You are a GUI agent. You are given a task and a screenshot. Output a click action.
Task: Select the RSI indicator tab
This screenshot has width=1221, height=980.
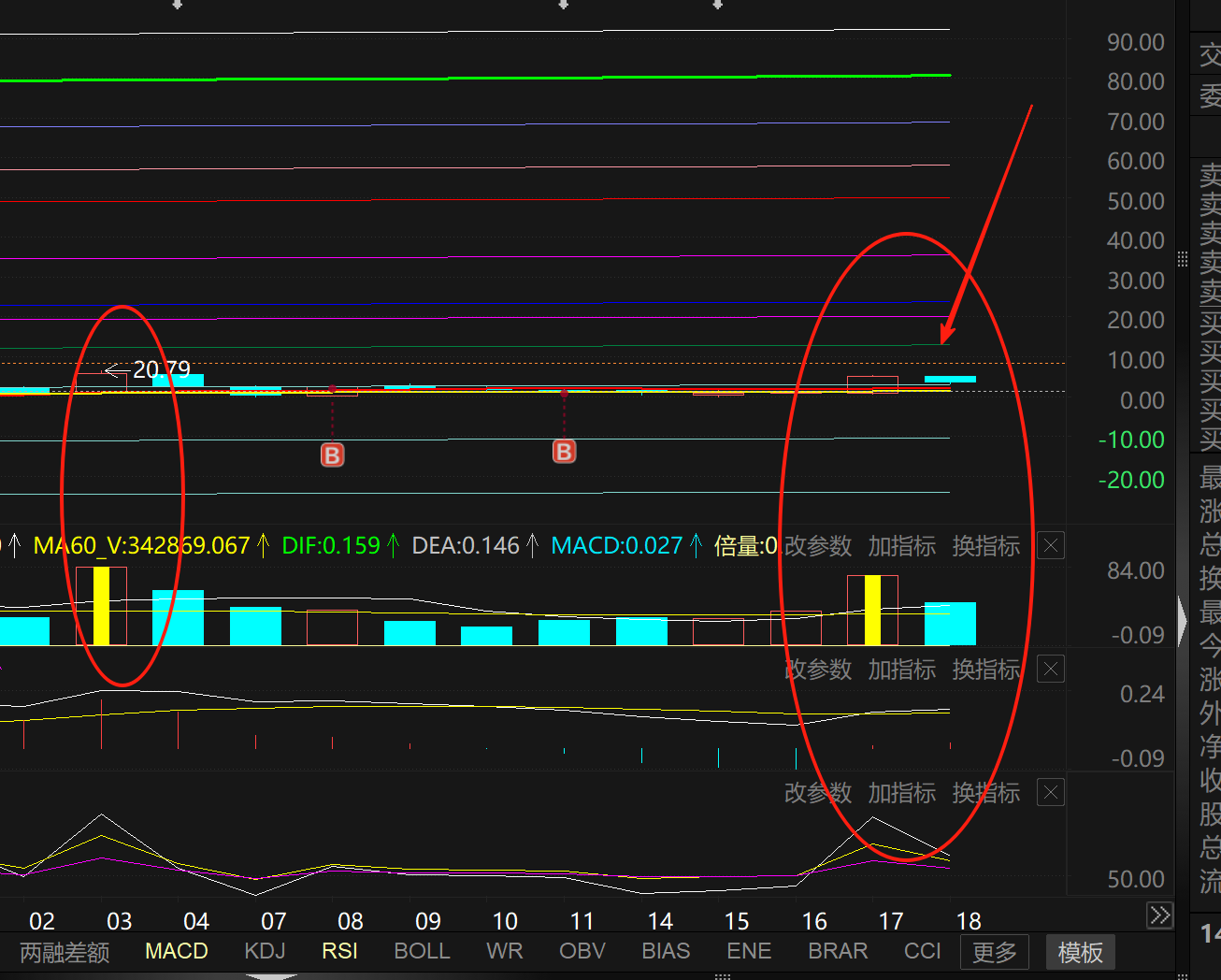(340, 951)
